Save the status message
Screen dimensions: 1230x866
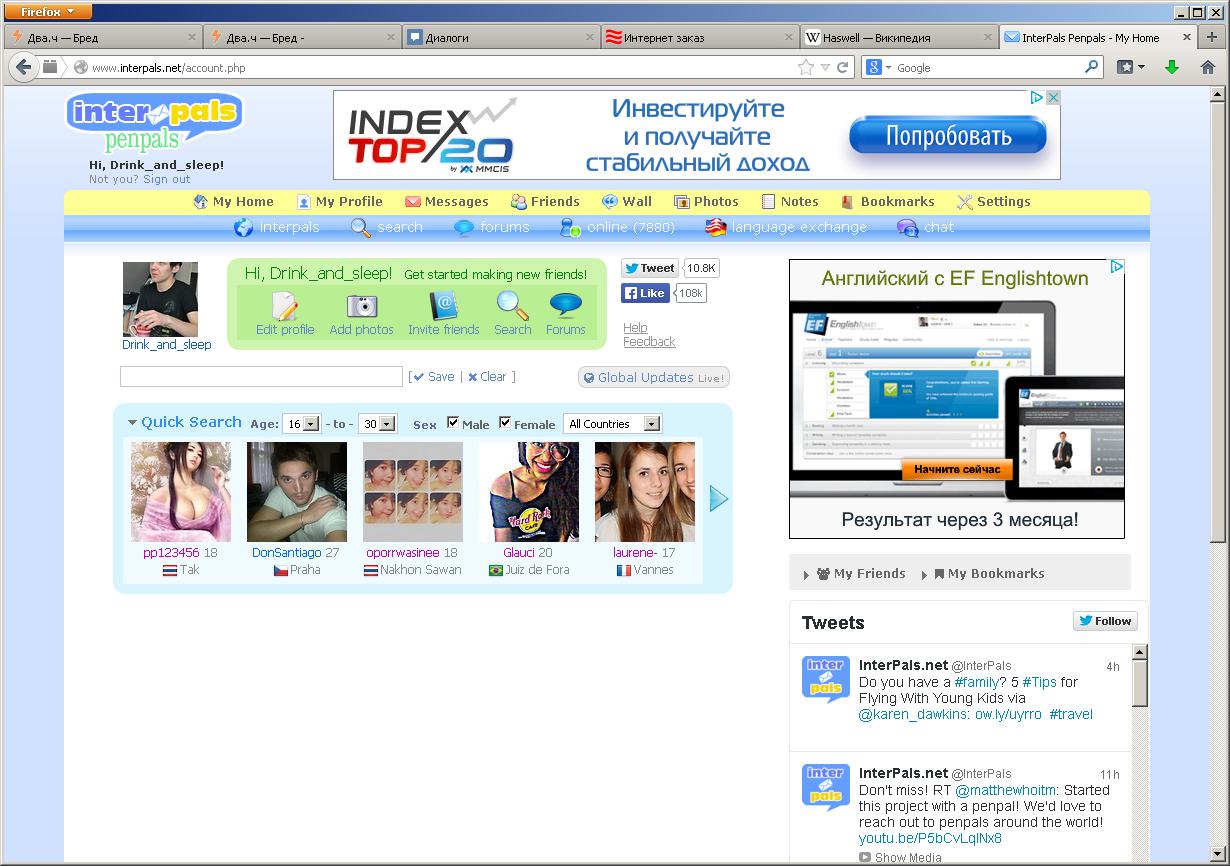click(x=433, y=377)
